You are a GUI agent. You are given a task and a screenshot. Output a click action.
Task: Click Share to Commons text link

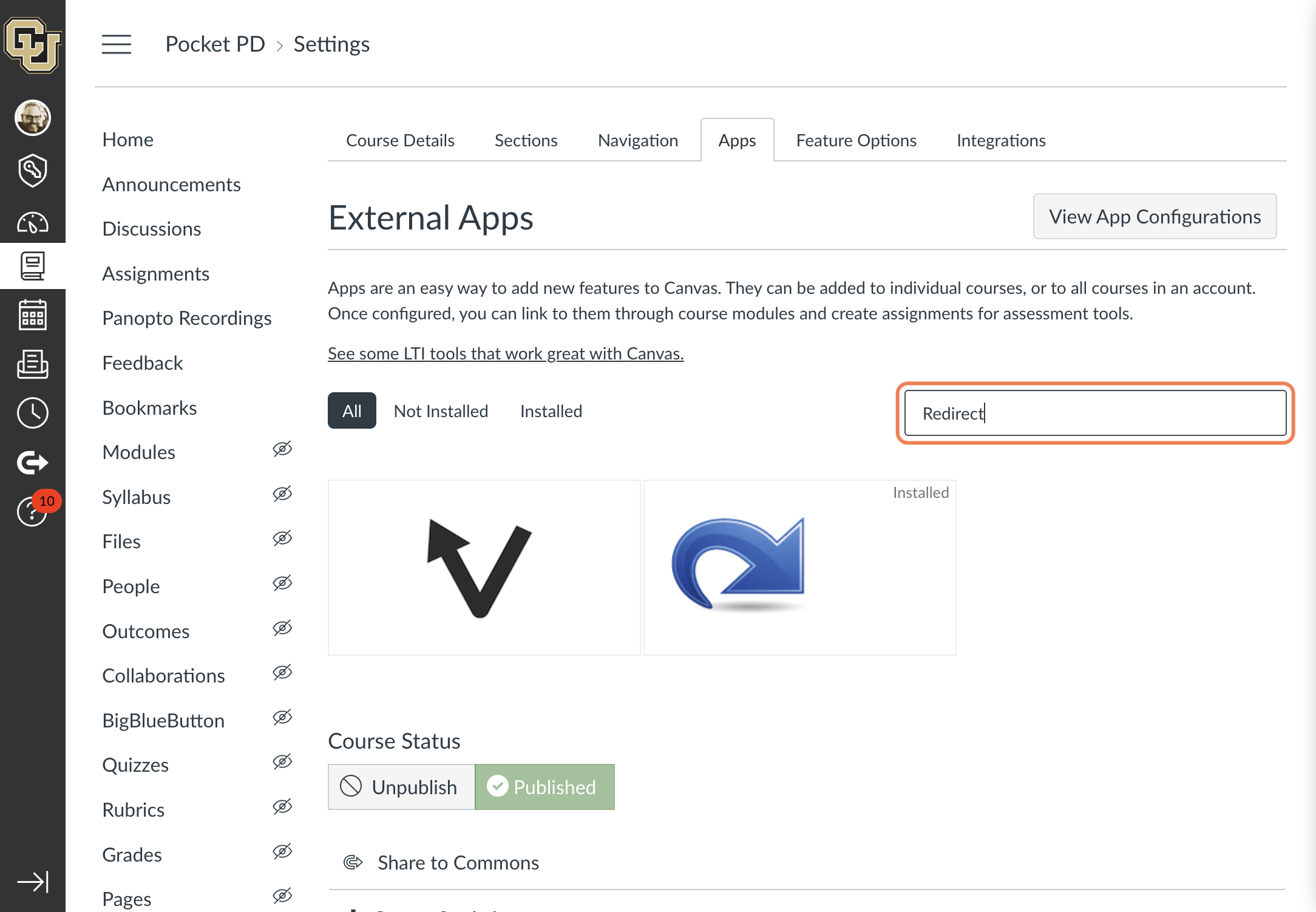[x=458, y=863]
